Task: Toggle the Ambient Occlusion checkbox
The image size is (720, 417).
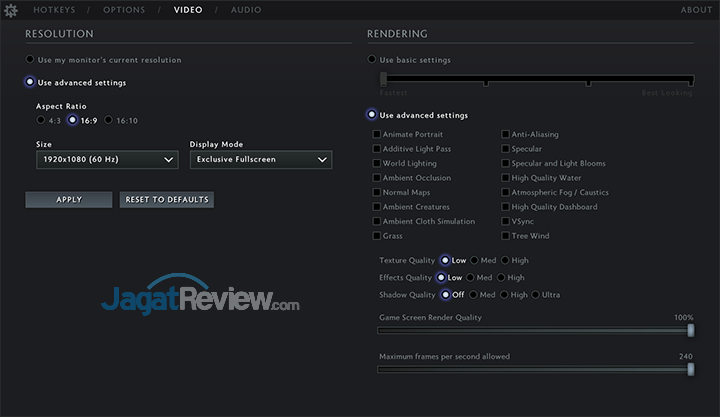Action: [376, 178]
